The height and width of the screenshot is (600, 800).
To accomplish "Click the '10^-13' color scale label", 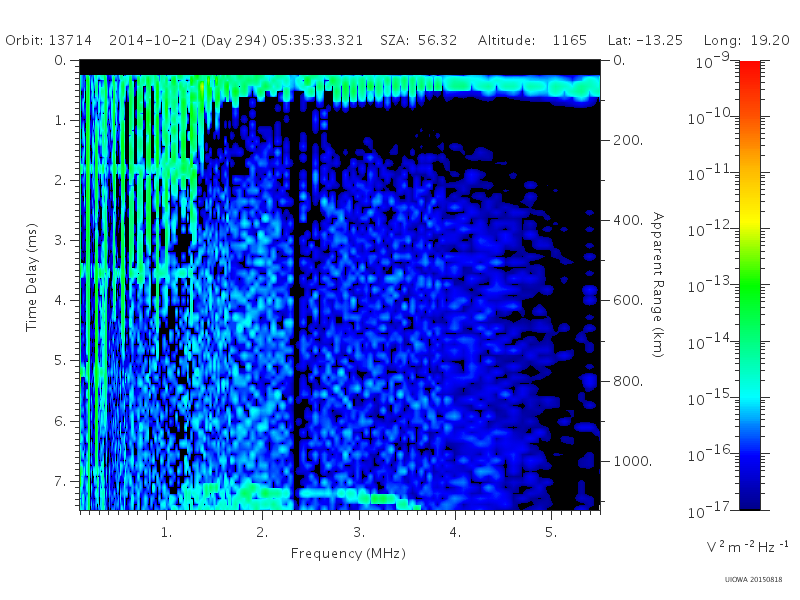I will pos(710,285).
